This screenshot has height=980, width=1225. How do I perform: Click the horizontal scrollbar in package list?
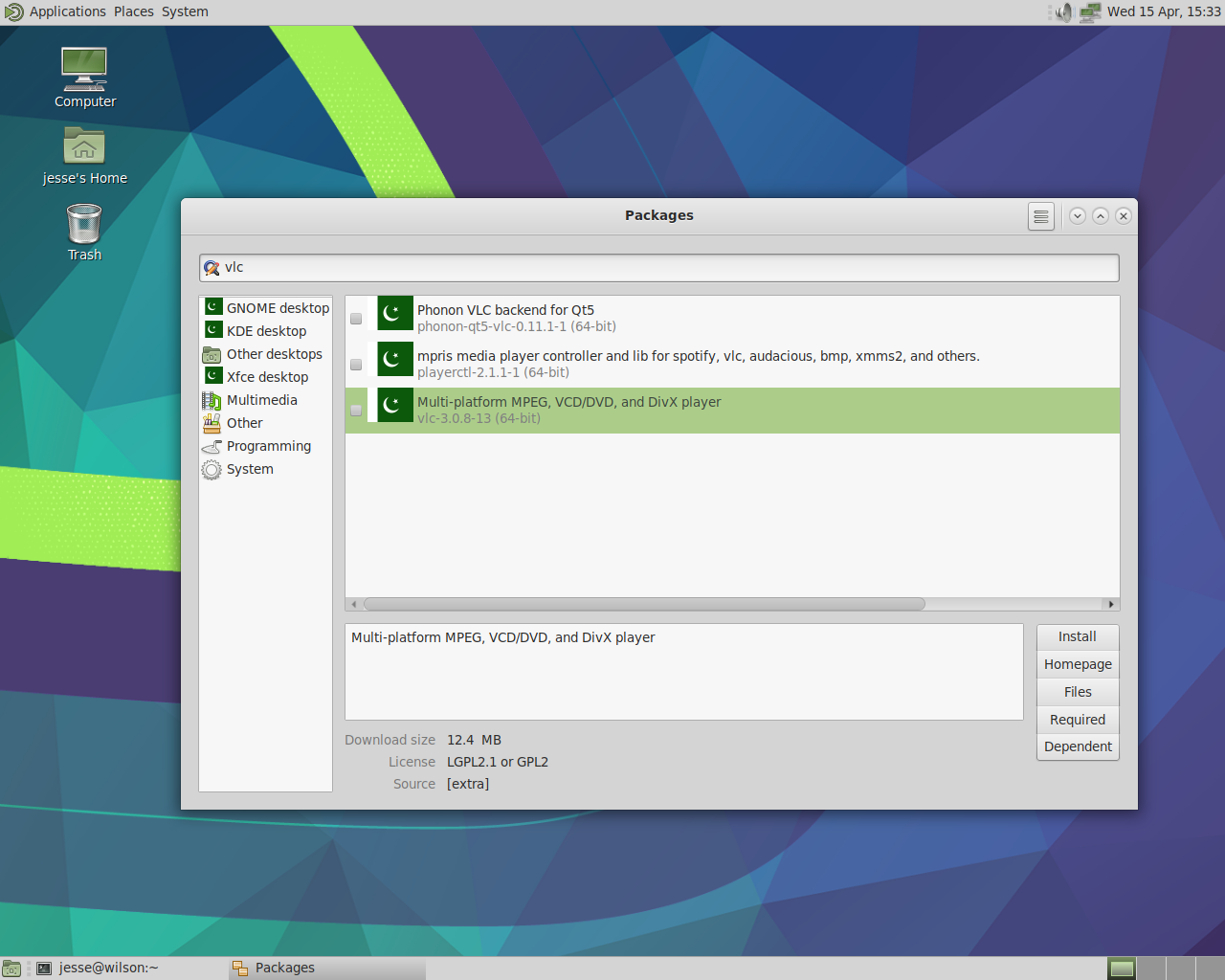(x=644, y=604)
